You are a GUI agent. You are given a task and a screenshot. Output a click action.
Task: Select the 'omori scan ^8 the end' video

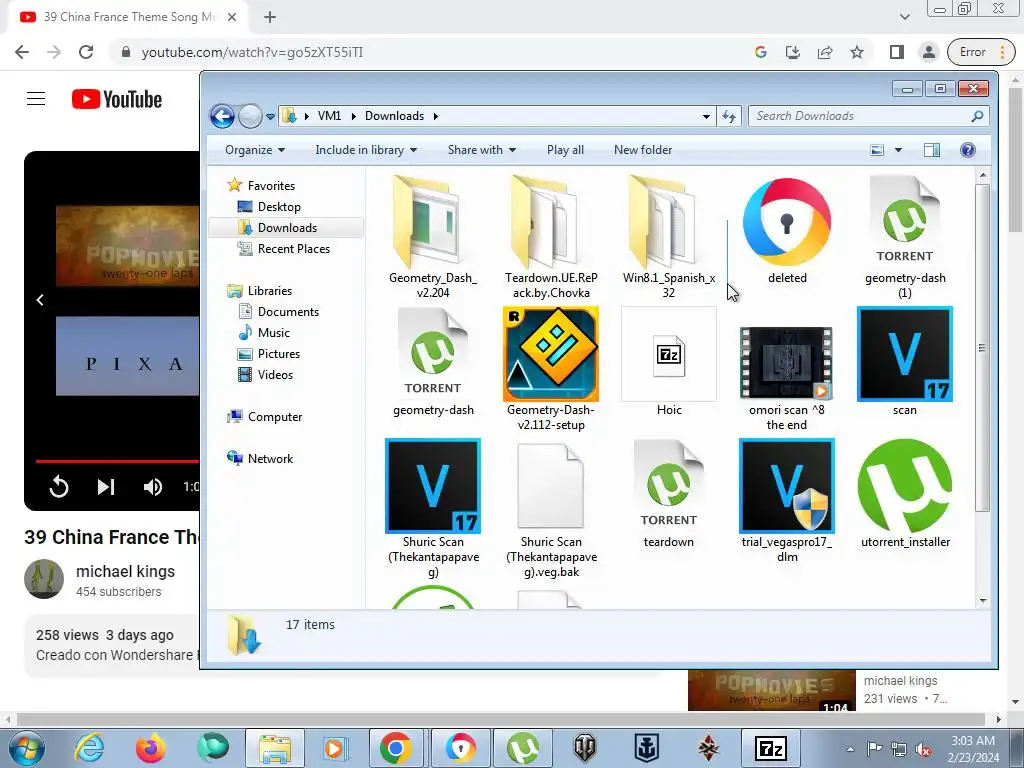click(x=787, y=362)
